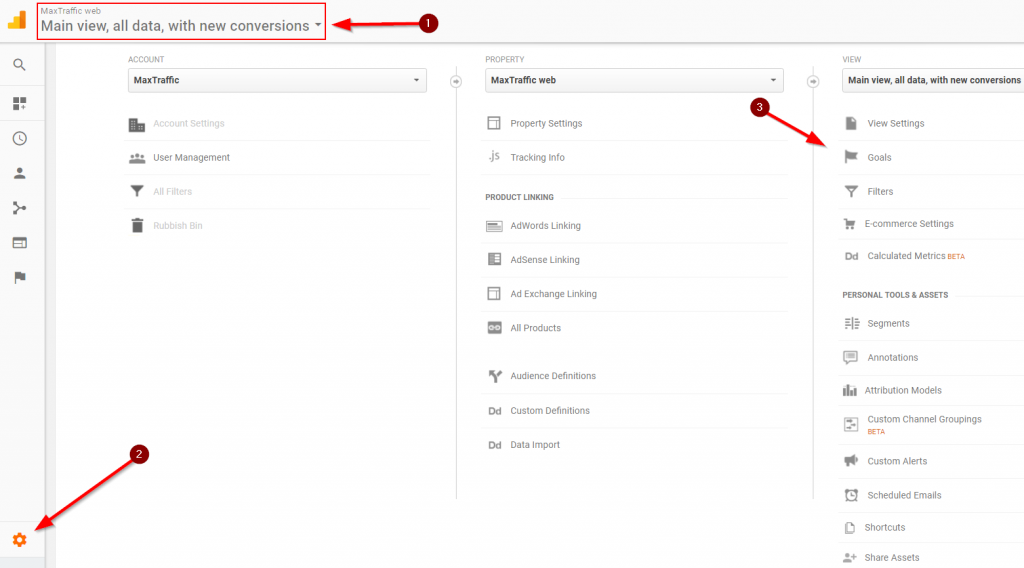Open the MaxTraffic account dropdown
This screenshot has width=1024, height=568.
tap(278, 80)
